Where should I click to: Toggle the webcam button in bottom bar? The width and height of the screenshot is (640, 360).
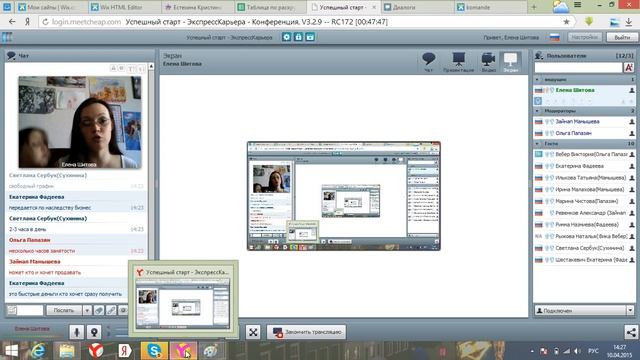94,332
